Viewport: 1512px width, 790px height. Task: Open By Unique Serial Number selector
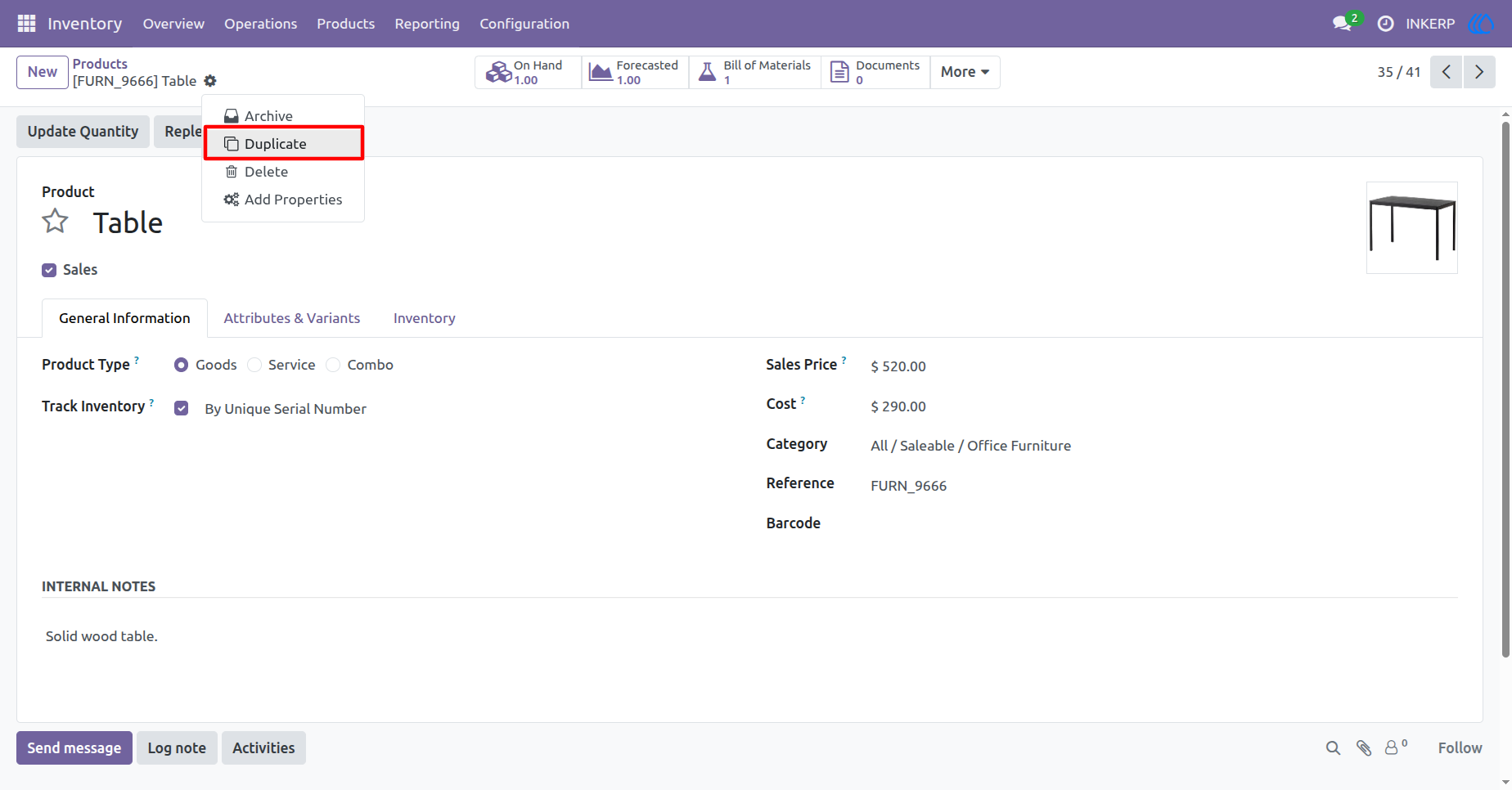coord(286,409)
